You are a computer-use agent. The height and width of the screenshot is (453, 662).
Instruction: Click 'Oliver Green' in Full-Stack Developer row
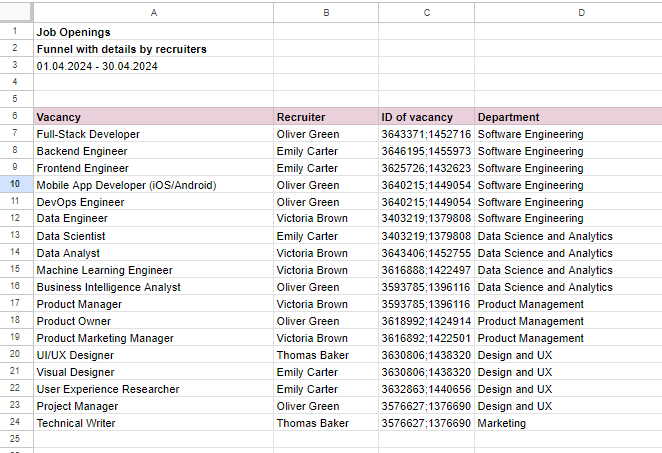click(326, 133)
